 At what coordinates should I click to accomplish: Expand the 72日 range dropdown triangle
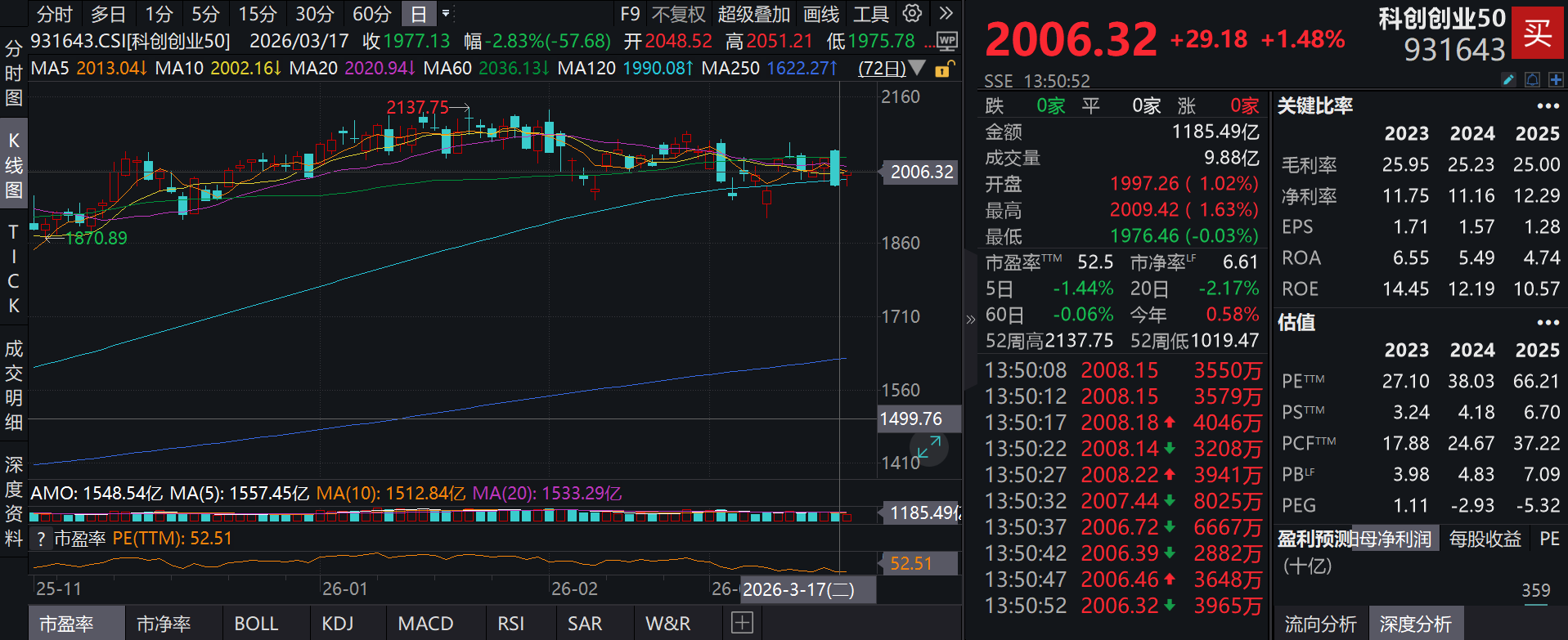917,68
